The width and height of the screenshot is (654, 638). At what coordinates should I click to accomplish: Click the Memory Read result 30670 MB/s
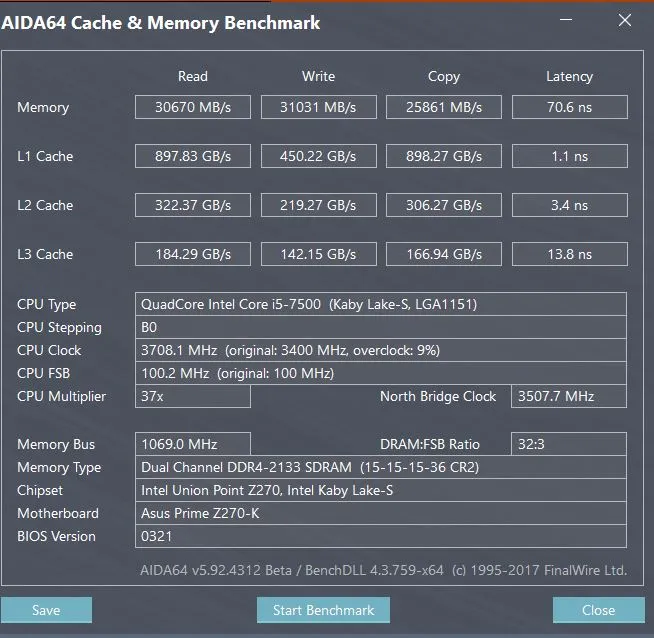click(193, 107)
